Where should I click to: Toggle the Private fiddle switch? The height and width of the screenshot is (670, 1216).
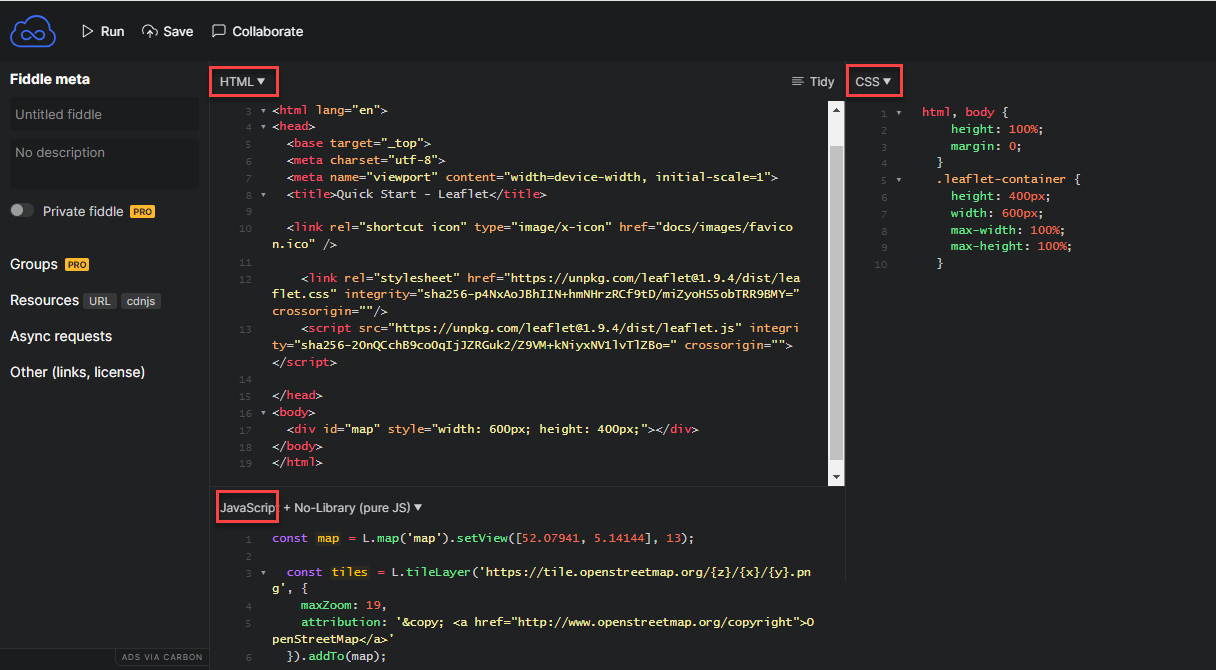[x=22, y=211]
